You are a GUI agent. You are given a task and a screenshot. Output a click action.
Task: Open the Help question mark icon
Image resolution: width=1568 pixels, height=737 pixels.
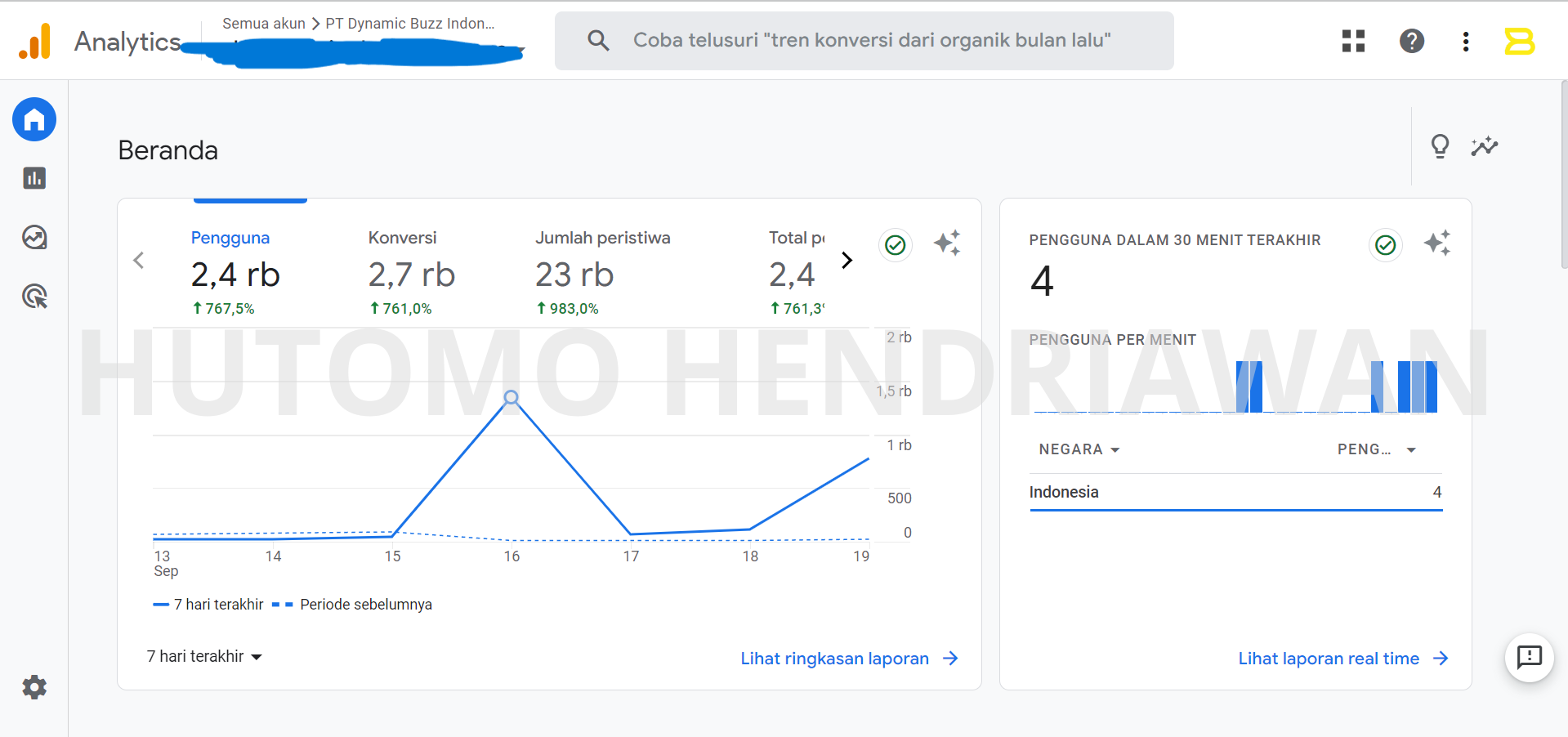[1412, 41]
